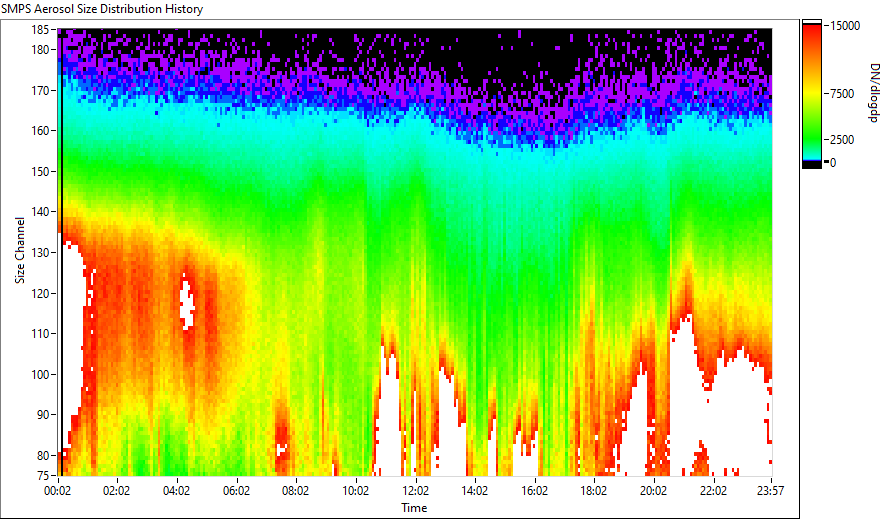884x519 pixels.
Task: Click the 110 size channel tick
Action: (41, 334)
